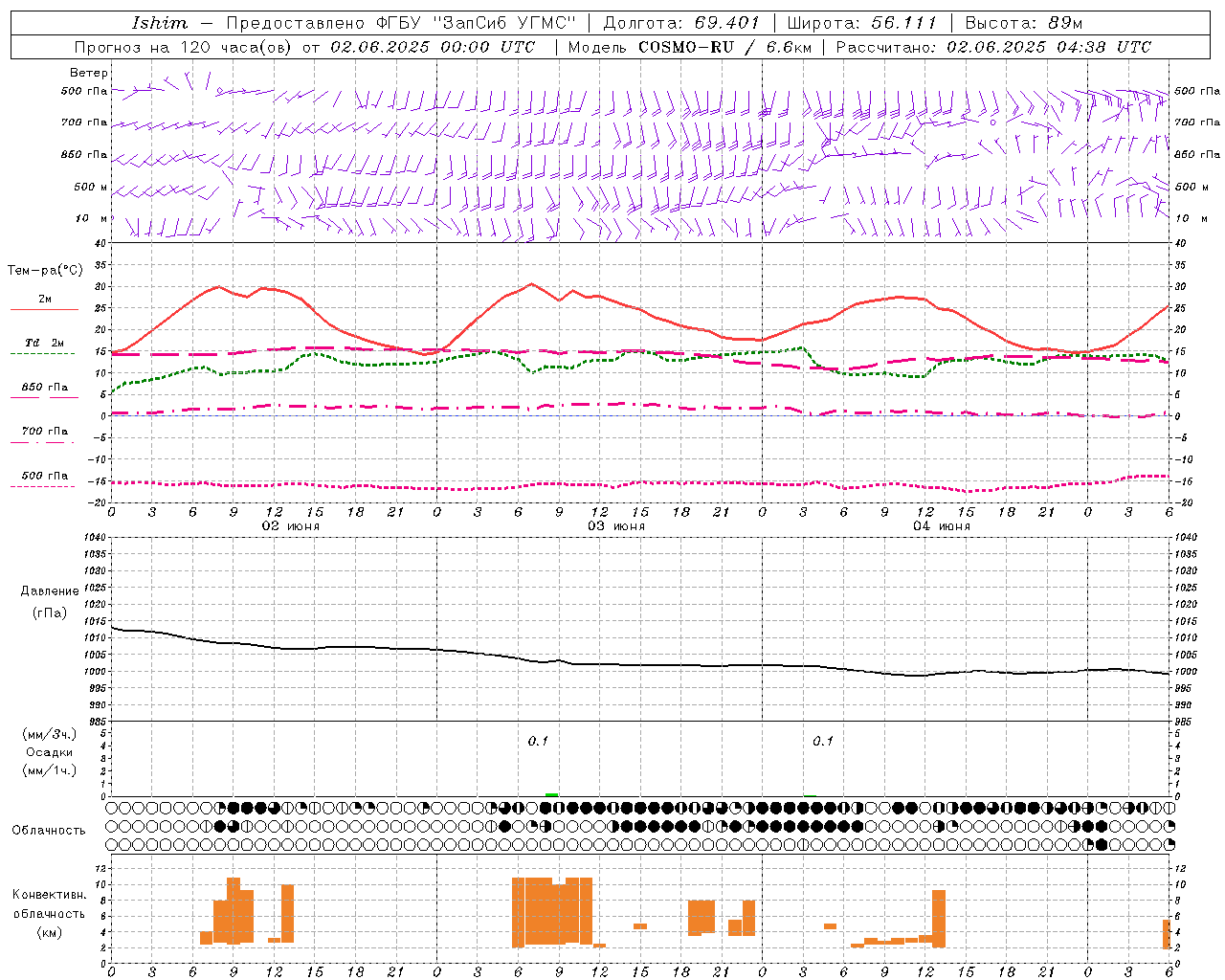Click the "Td 2м" dew point legend entry
The image size is (1225, 980).
44,343
